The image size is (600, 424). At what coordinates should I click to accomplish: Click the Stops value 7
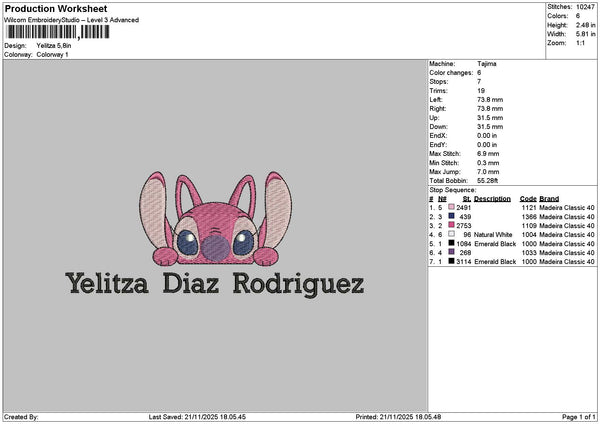tap(479, 82)
